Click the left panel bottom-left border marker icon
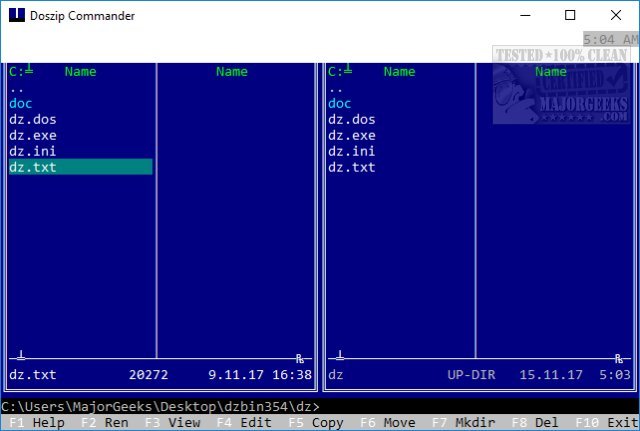 pyautogui.click(x=21, y=356)
